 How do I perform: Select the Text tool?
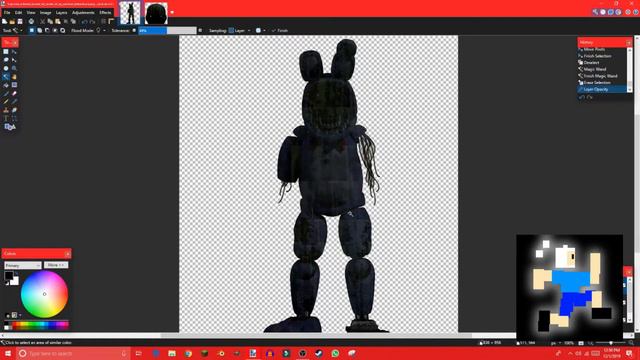(6, 118)
